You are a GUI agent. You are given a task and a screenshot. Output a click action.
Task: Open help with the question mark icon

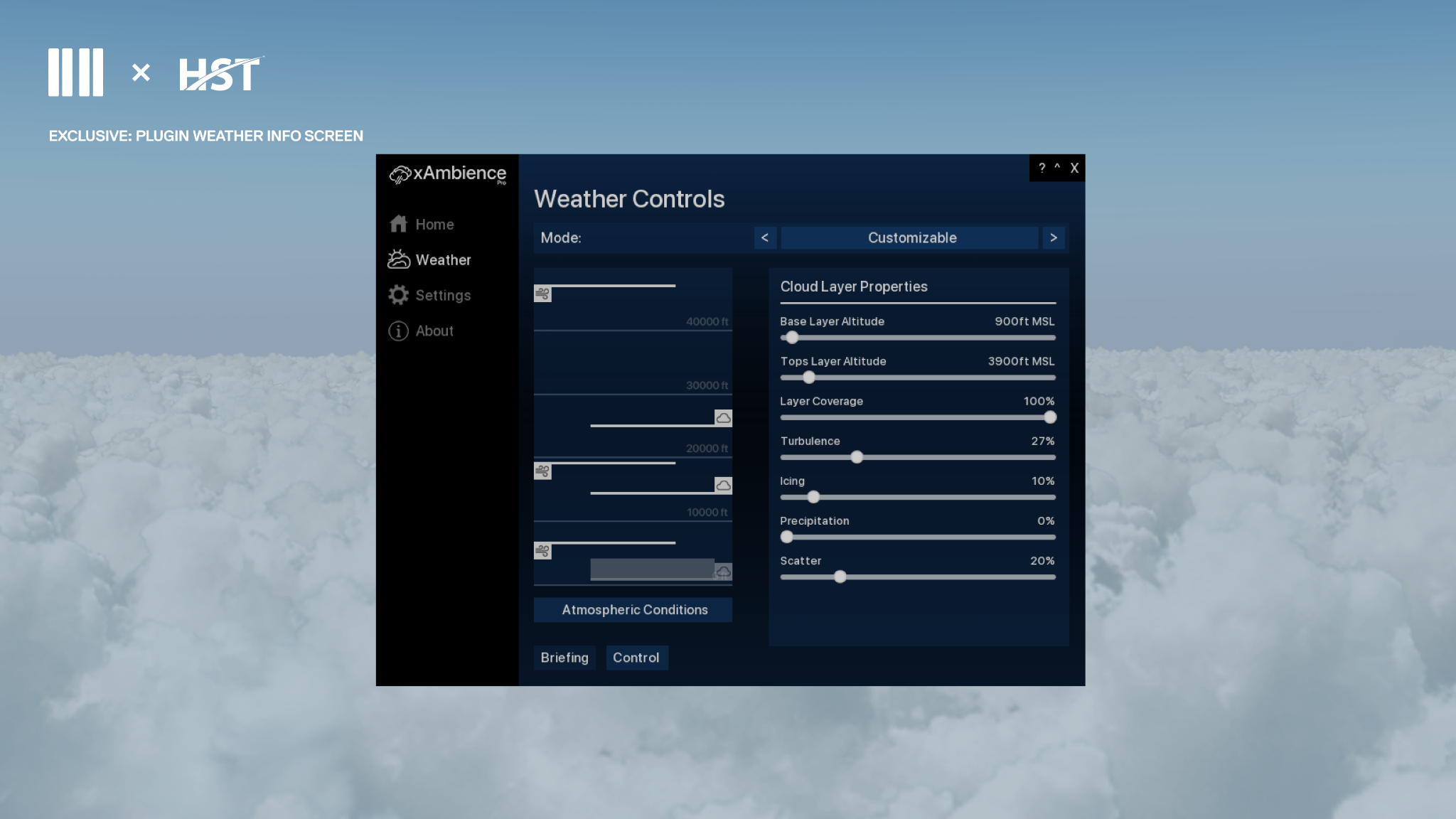[x=1042, y=168]
